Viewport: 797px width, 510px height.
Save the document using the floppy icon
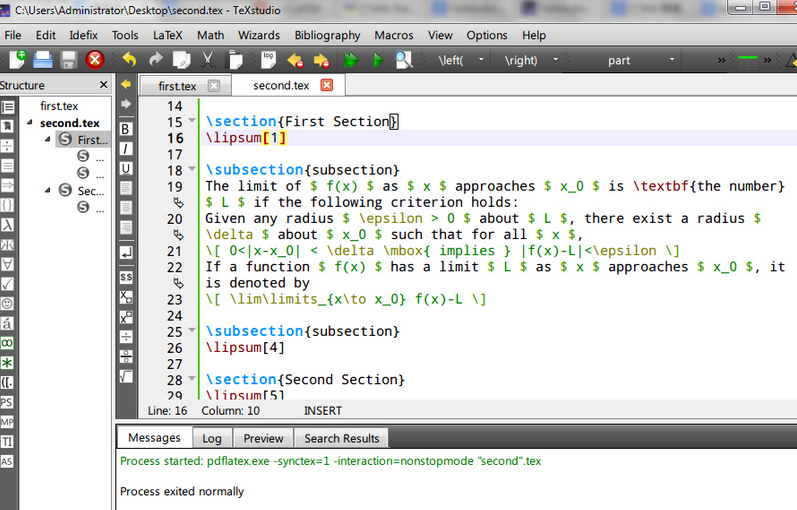(69, 60)
